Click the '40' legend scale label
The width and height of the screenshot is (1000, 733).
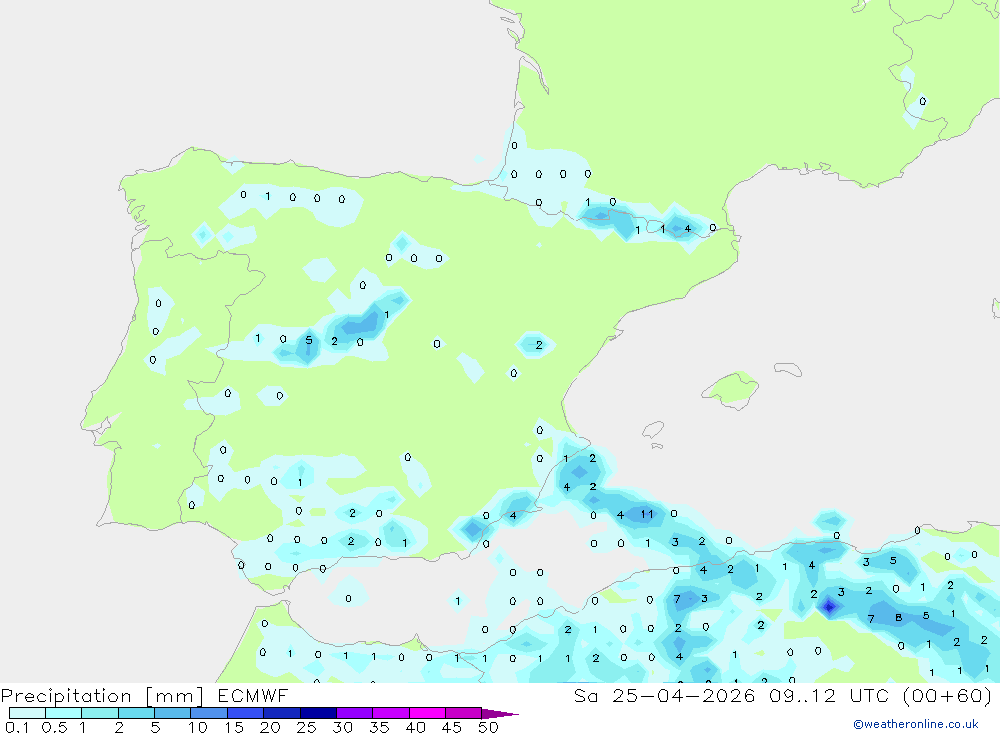tap(415, 727)
